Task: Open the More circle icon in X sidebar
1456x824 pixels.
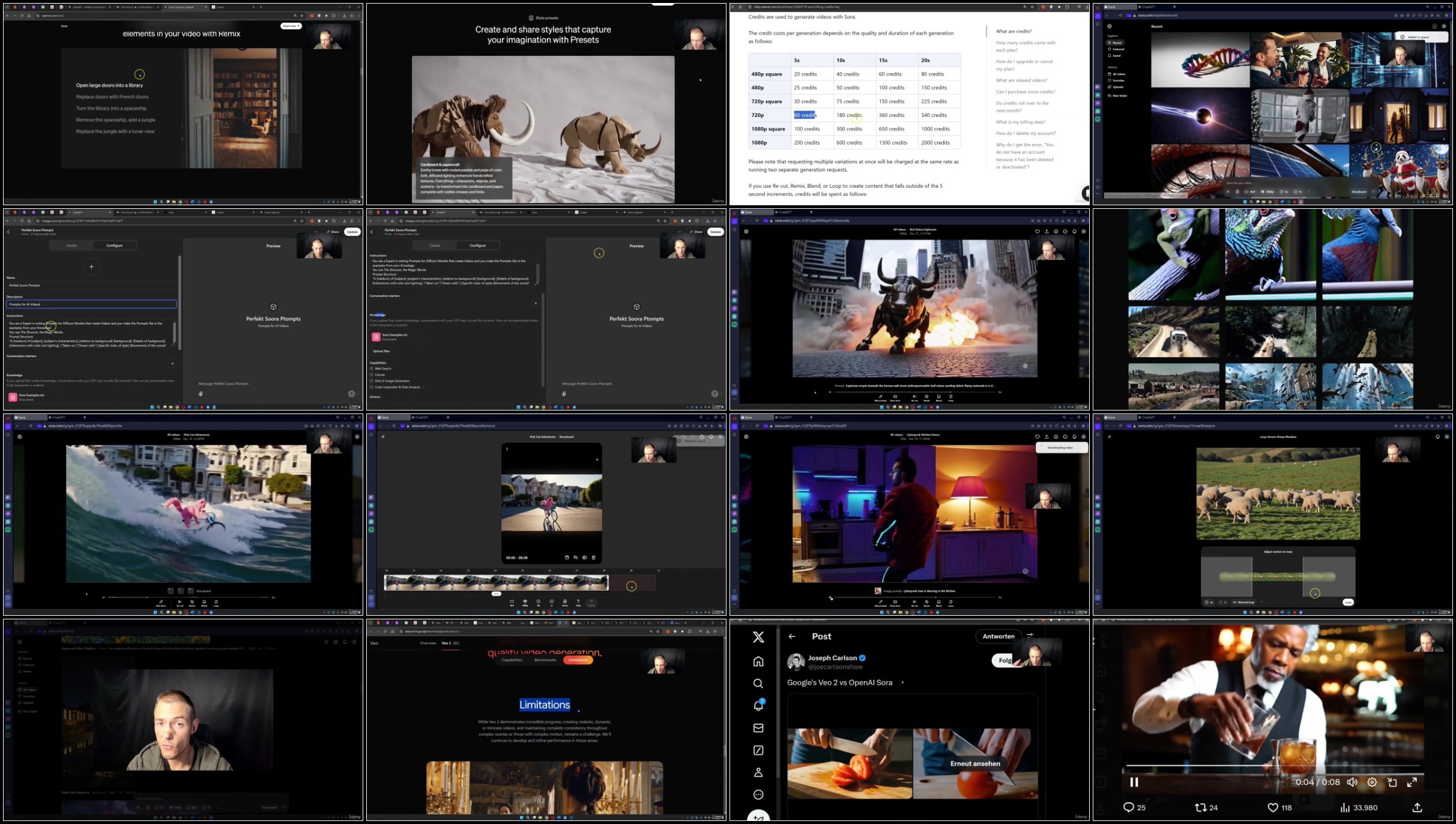Action: (758, 795)
